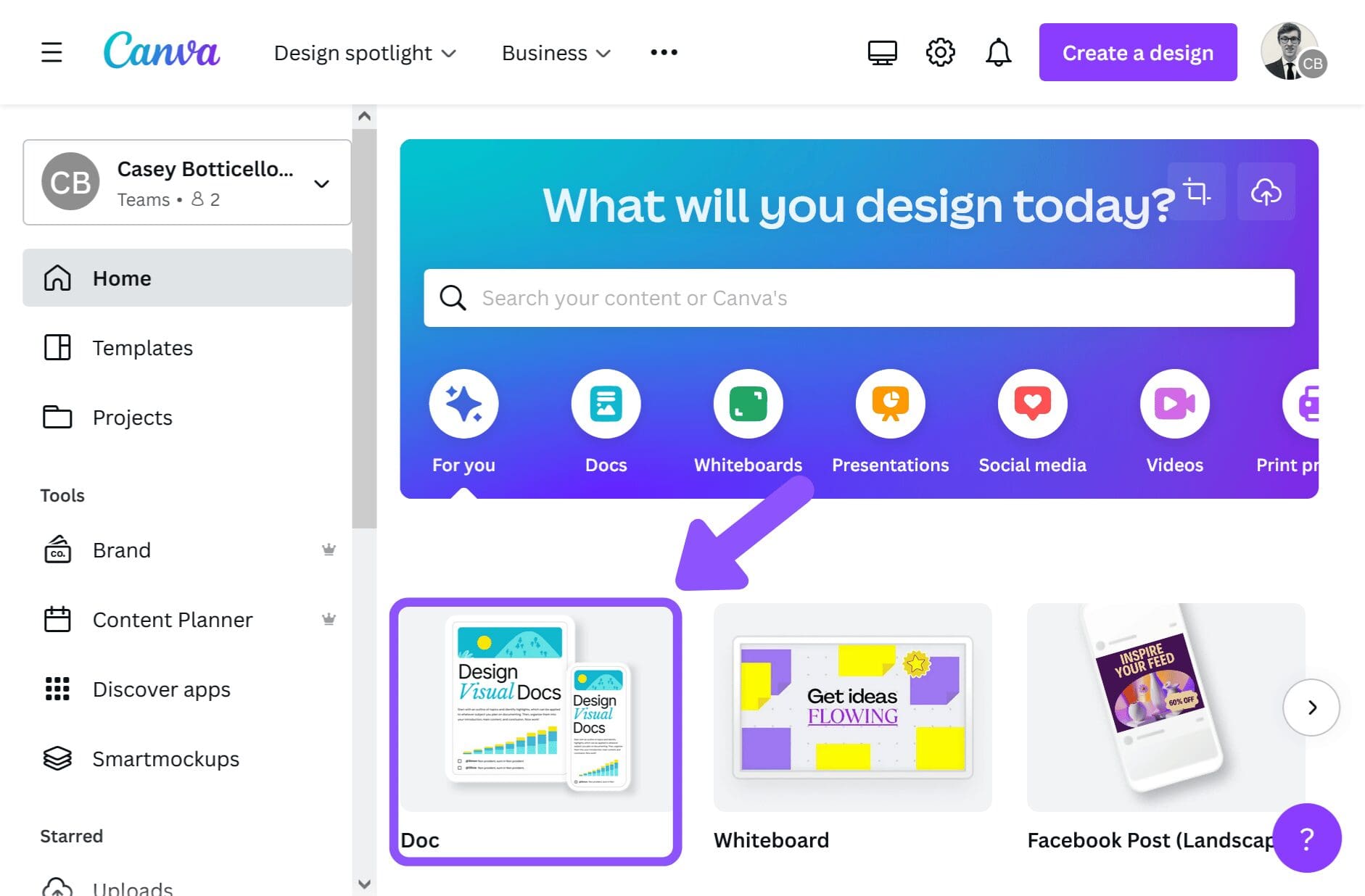The image size is (1365, 896).
Task: Expand the Casey Botticello team switcher
Action: tap(187, 182)
